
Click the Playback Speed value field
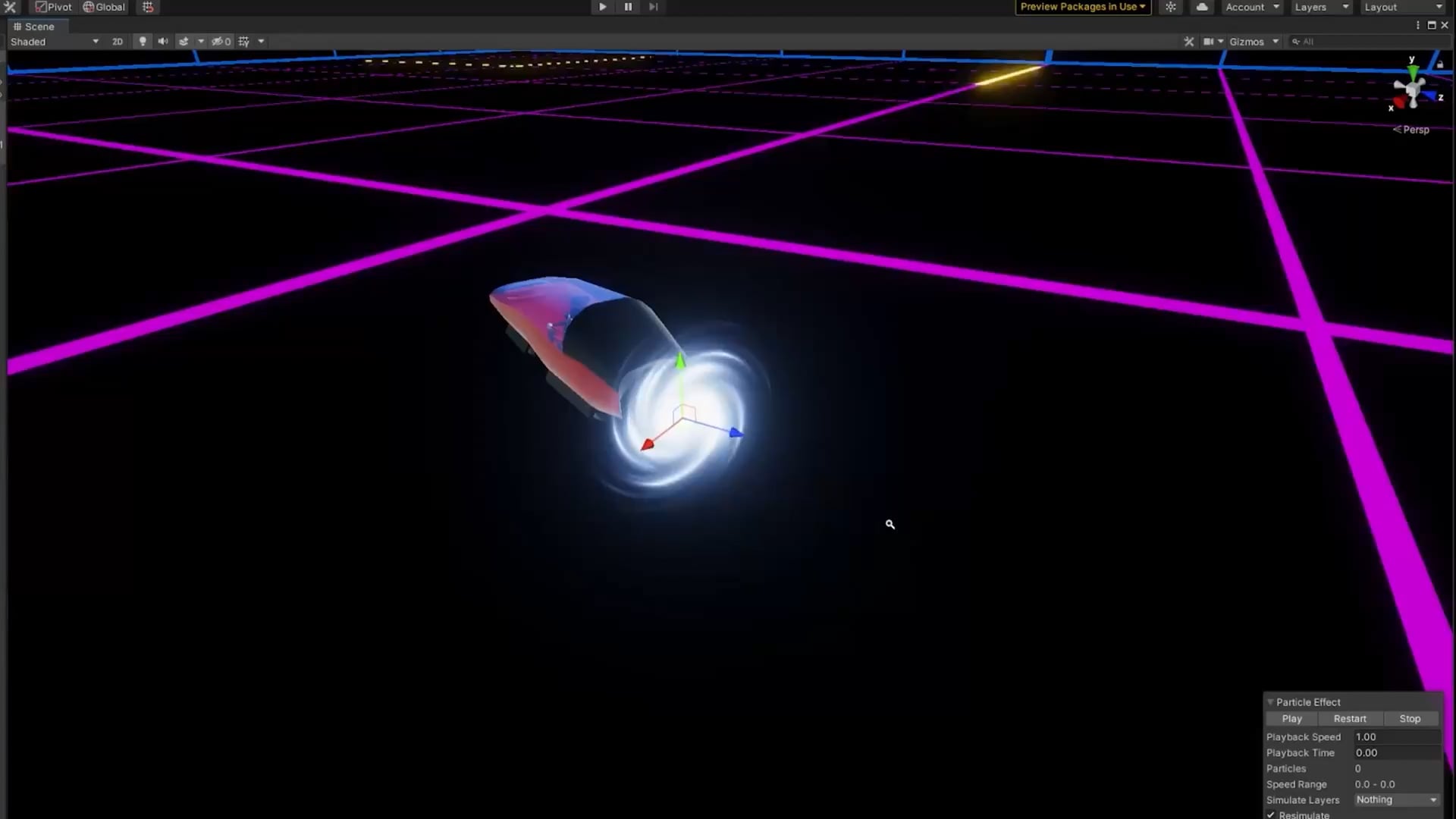coord(1396,737)
